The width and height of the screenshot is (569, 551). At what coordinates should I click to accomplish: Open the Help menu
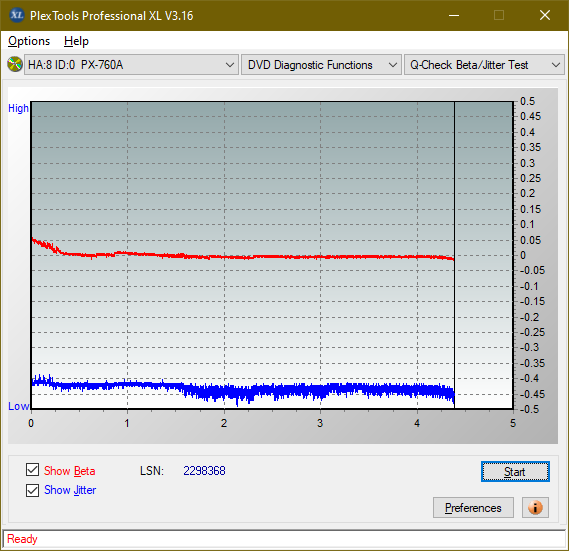coord(76,41)
